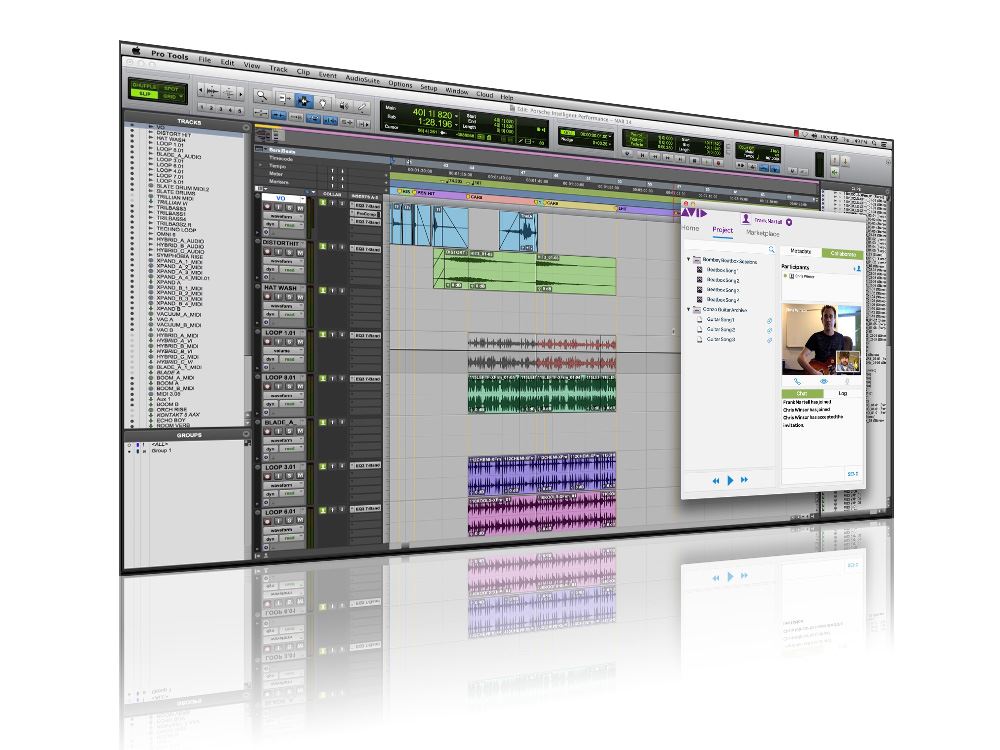The height and width of the screenshot is (750, 1000).
Task: Open the DISTORTHIT automation mode (read) dropdown
Action: (291, 269)
